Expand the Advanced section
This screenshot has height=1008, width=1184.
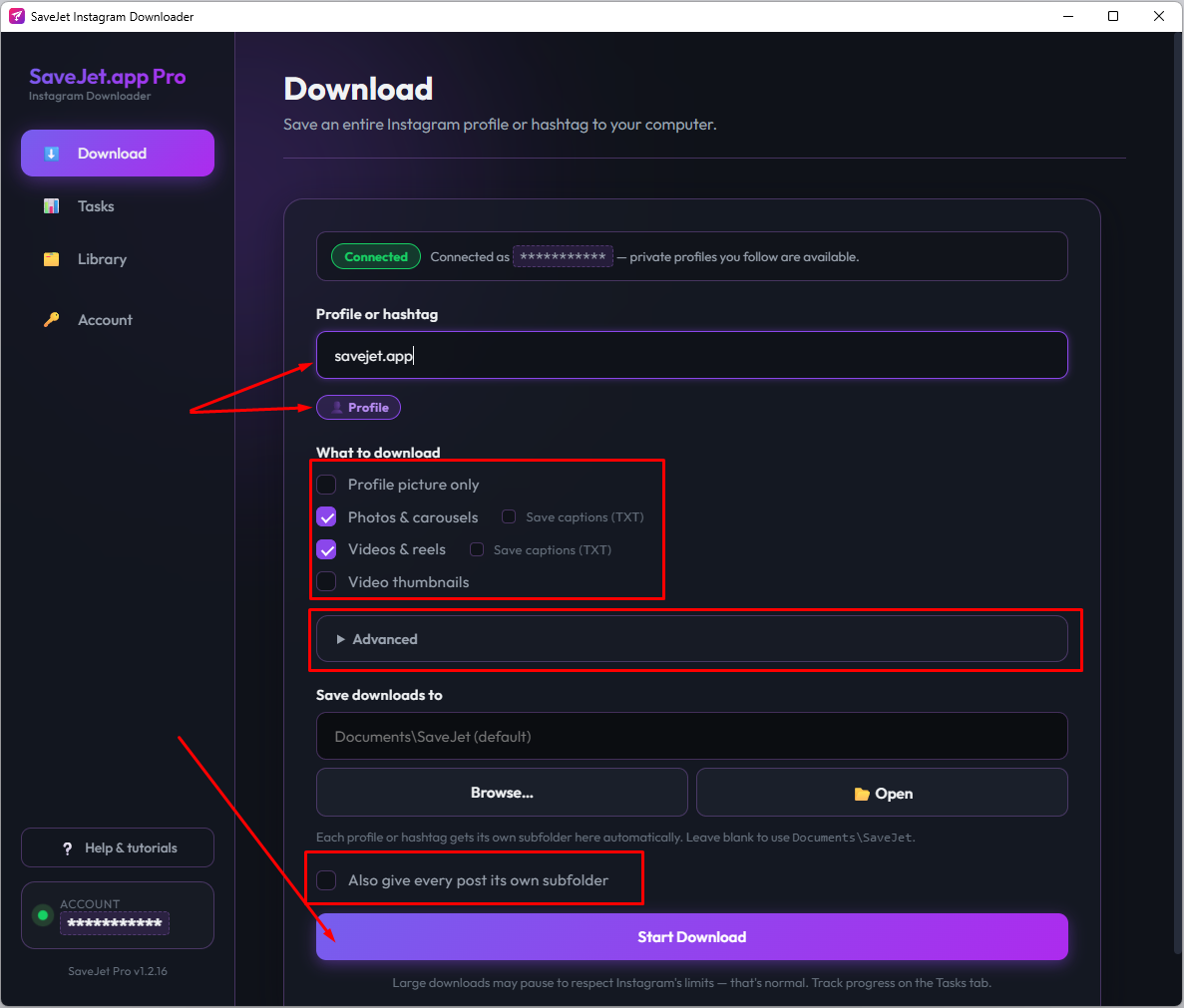[x=691, y=639]
